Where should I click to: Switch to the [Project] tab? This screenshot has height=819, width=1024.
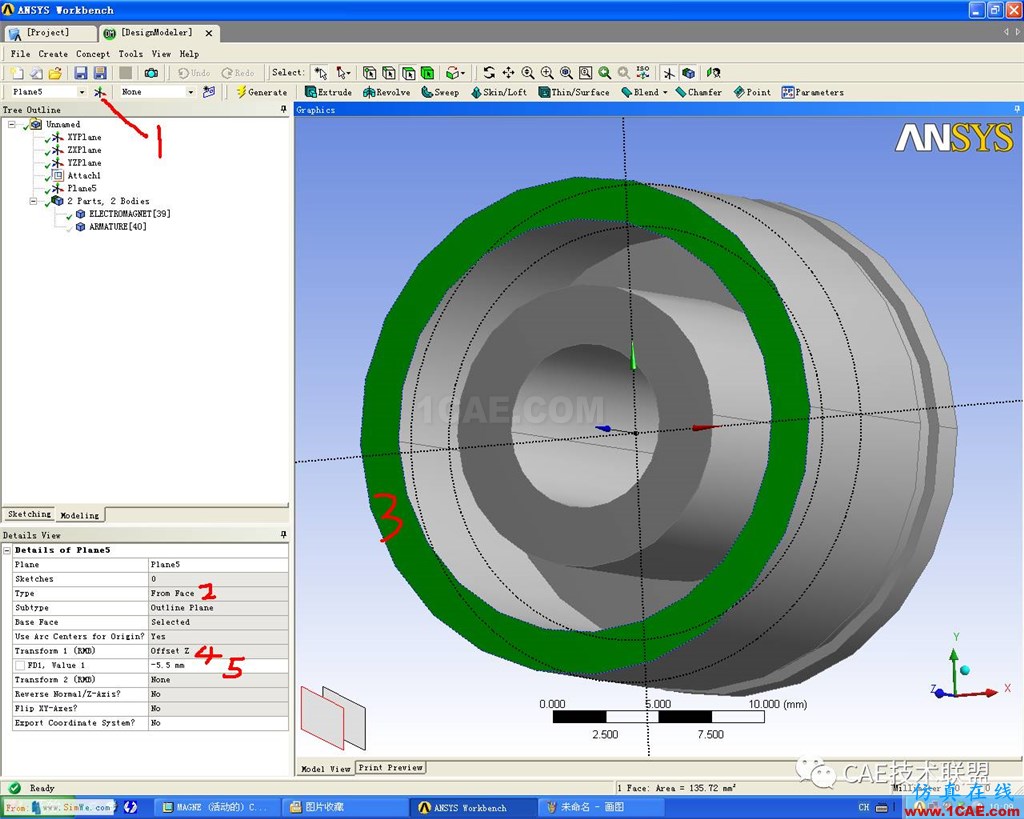click(49, 33)
